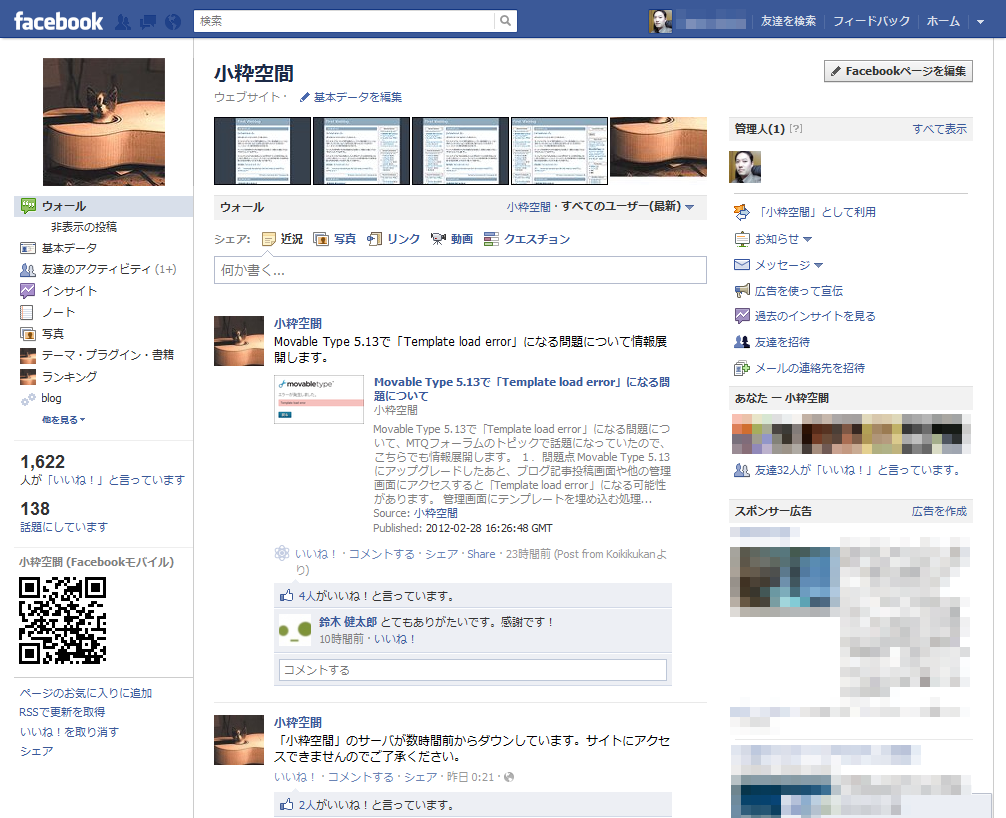
Task: Expand お知らせ dropdown
Action: 783,239
